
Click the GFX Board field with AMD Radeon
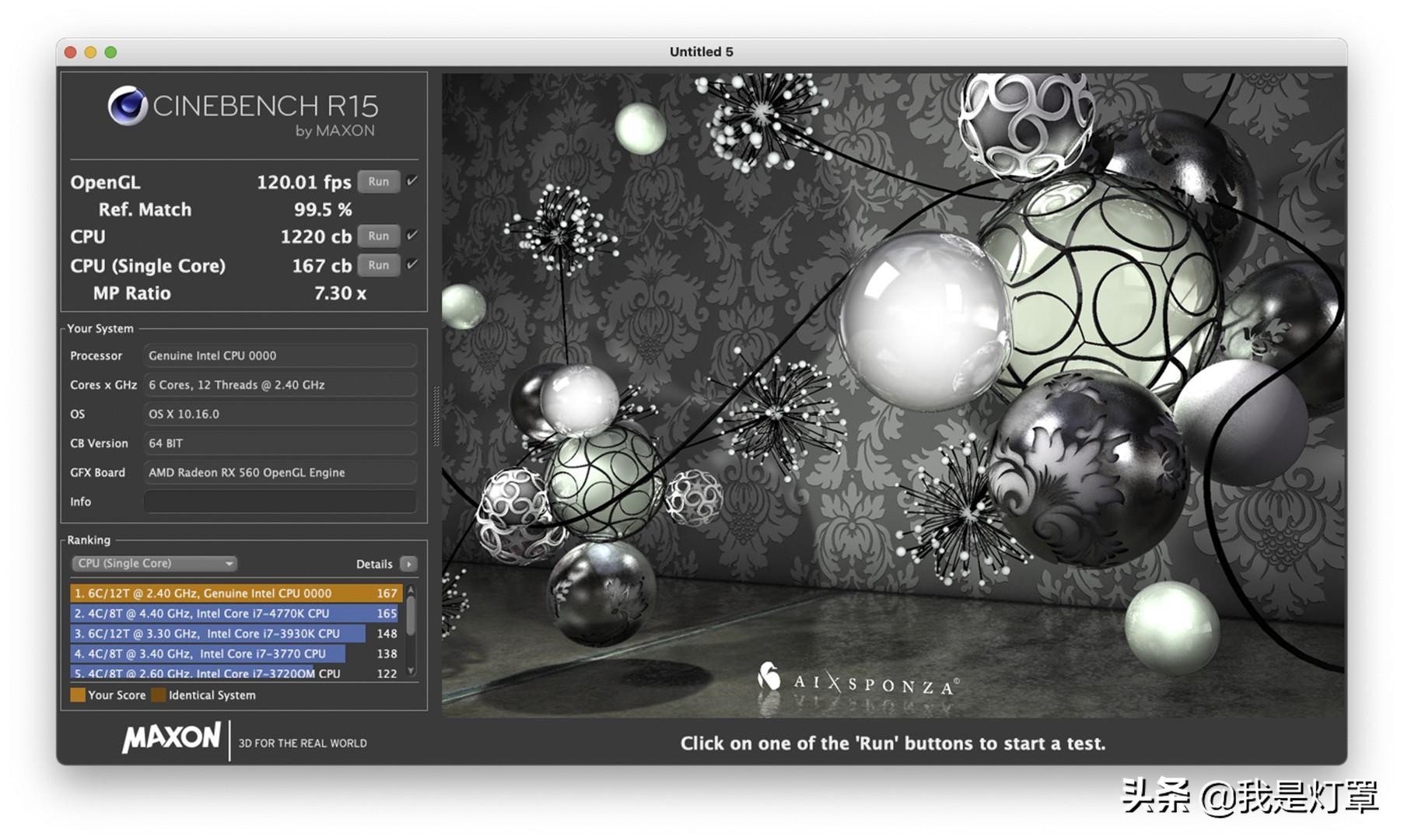coord(280,472)
